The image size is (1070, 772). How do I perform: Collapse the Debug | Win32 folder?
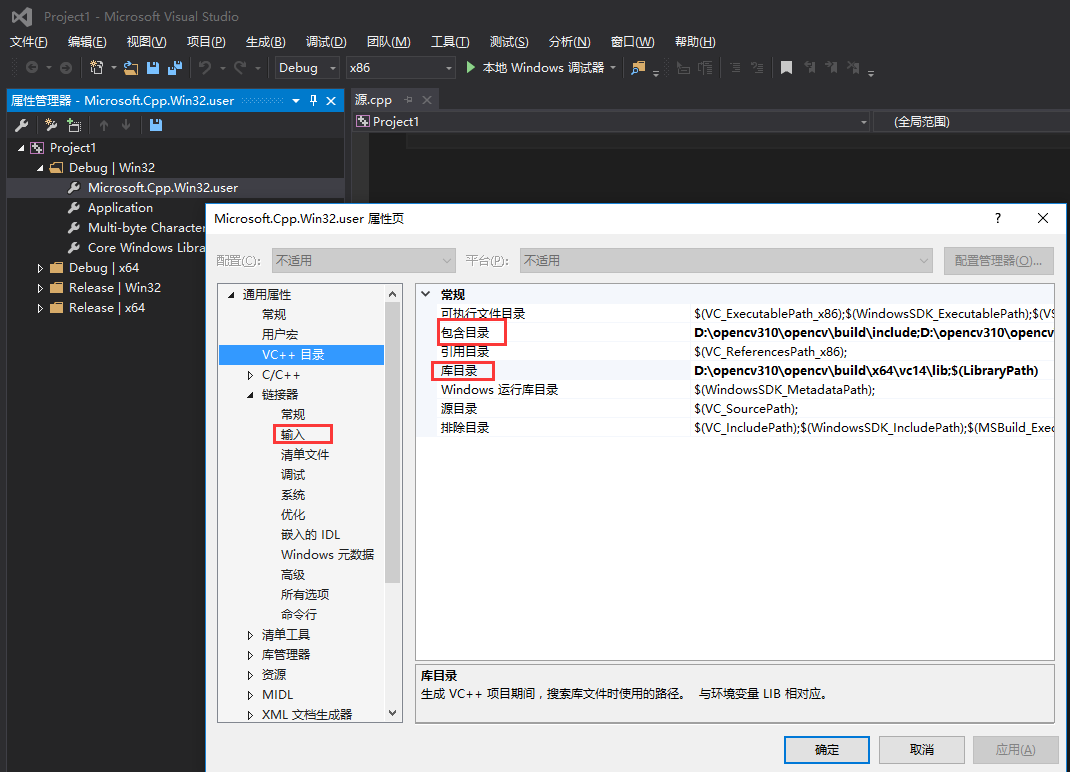(40, 168)
